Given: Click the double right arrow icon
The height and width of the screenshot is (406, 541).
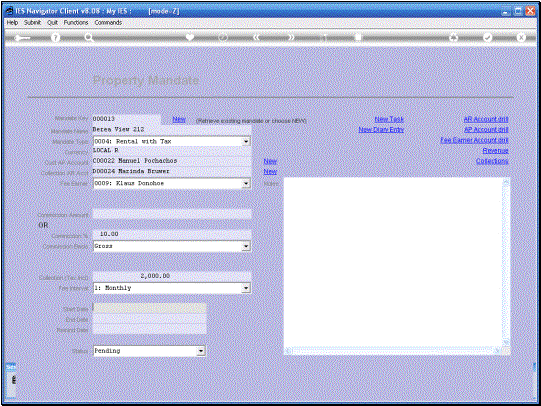Looking at the screenshot, I should (x=291, y=37).
